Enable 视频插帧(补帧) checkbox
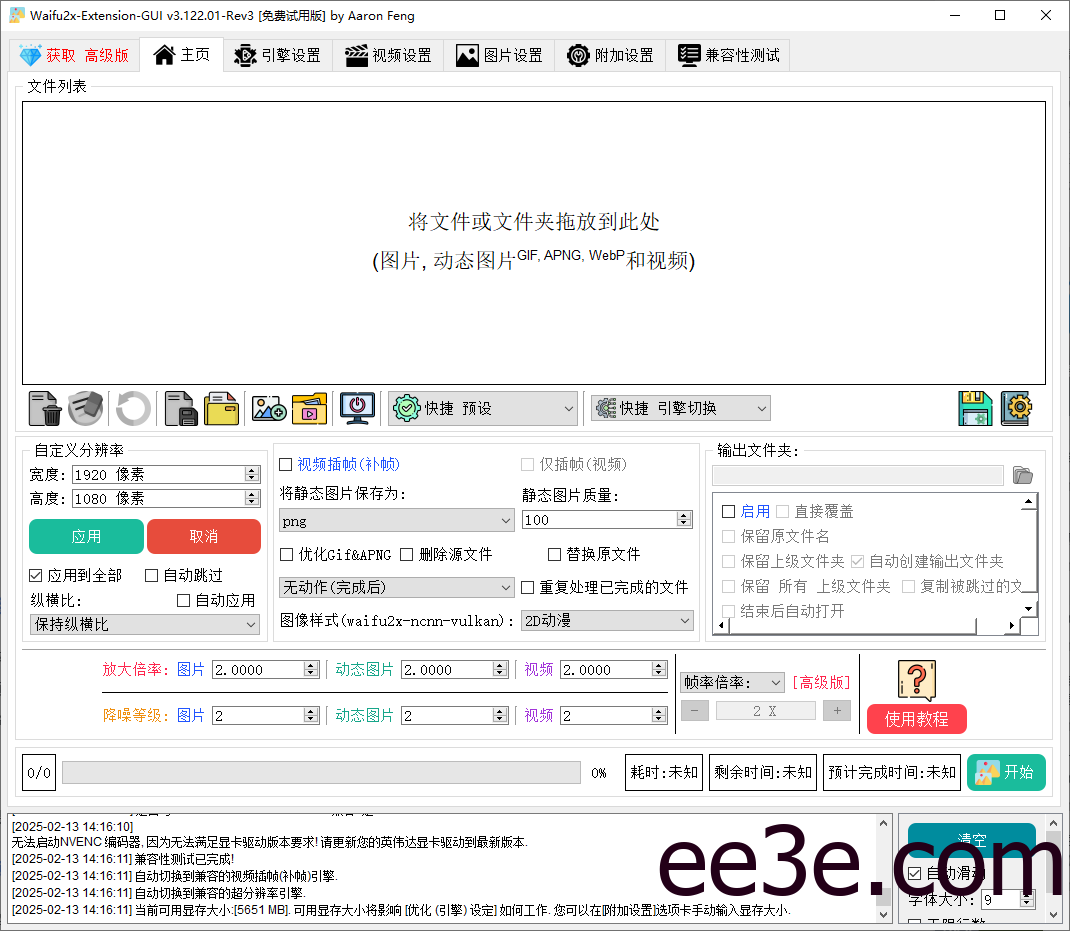Screen dimensions: 1070x931 pyautogui.click(x=286, y=464)
